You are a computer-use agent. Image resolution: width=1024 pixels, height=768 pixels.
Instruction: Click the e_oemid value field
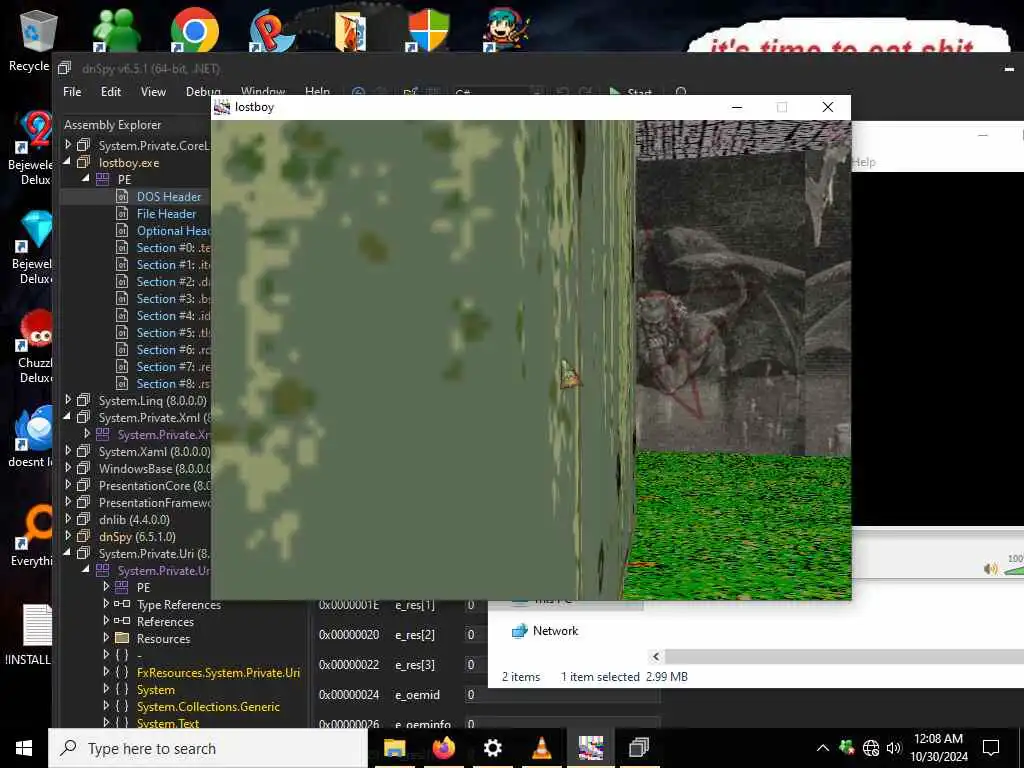coord(562,695)
